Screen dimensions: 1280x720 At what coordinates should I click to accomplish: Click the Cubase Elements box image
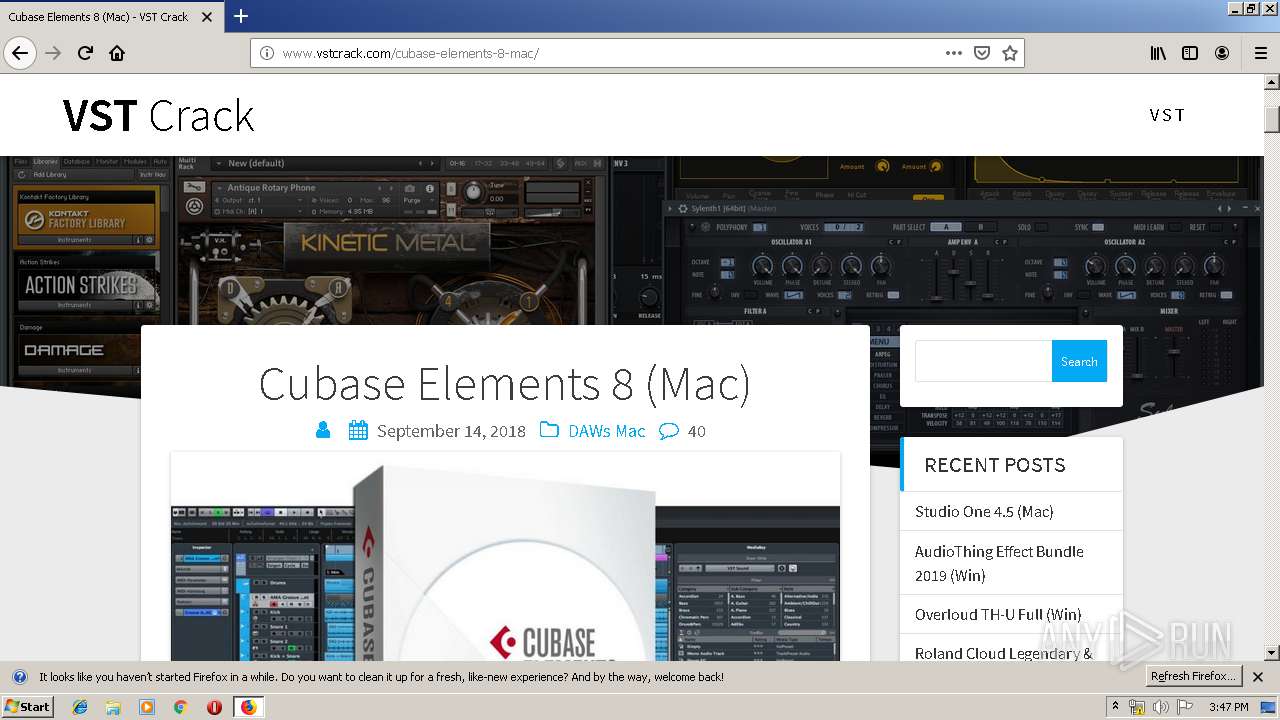pyautogui.click(x=505, y=556)
